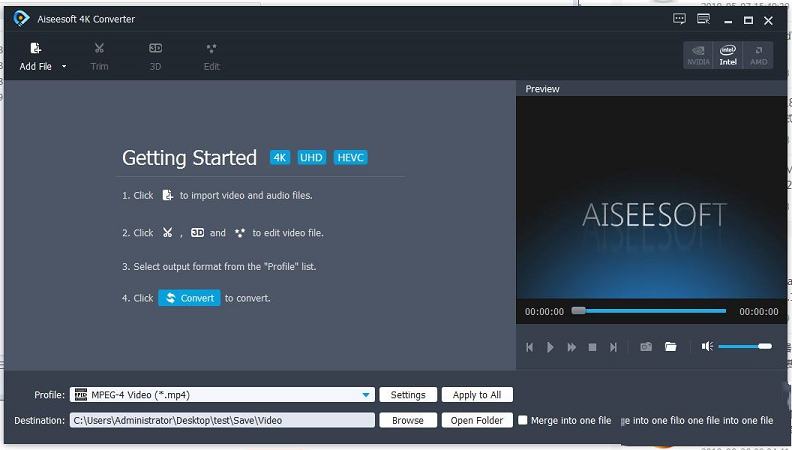Open the 3D settings tool
Image resolution: width=792 pixels, height=450 pixels.
tap(155, 57)
